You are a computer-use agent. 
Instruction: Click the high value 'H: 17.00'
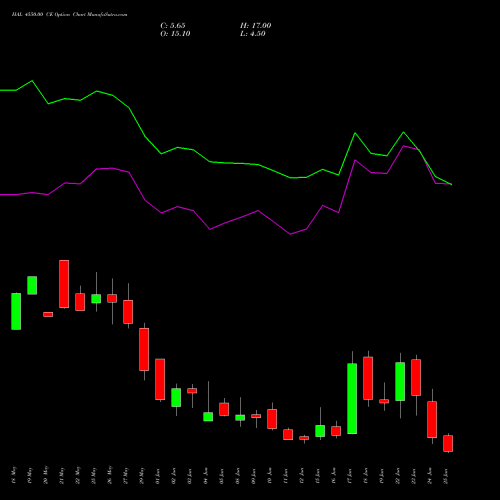(x=256, y=26)
